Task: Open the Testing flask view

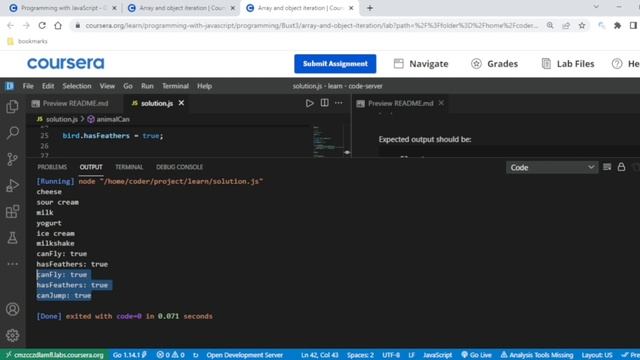Action: 12,238
